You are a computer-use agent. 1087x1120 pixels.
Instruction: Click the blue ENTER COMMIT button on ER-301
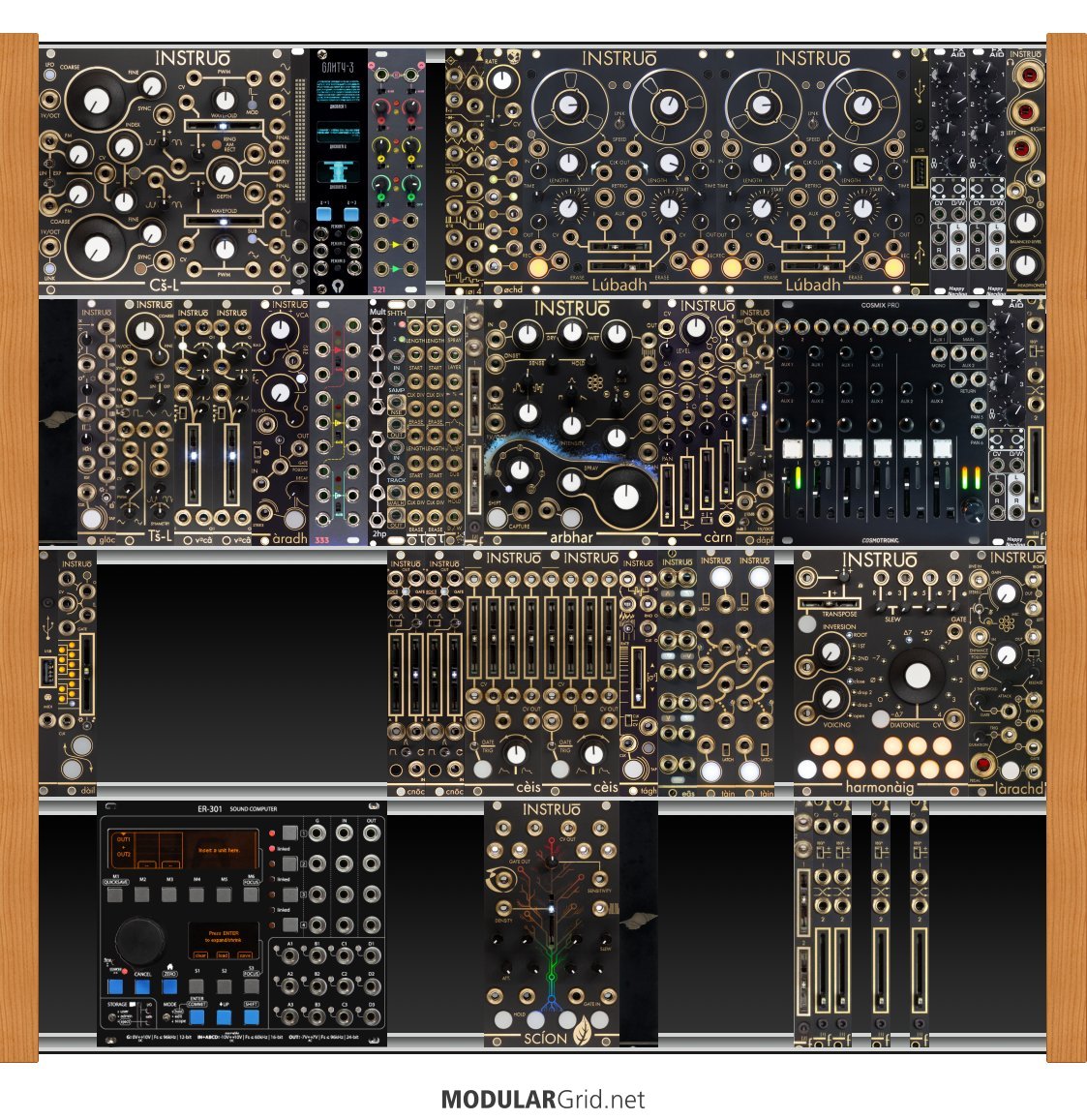[x=196, y=1017]
